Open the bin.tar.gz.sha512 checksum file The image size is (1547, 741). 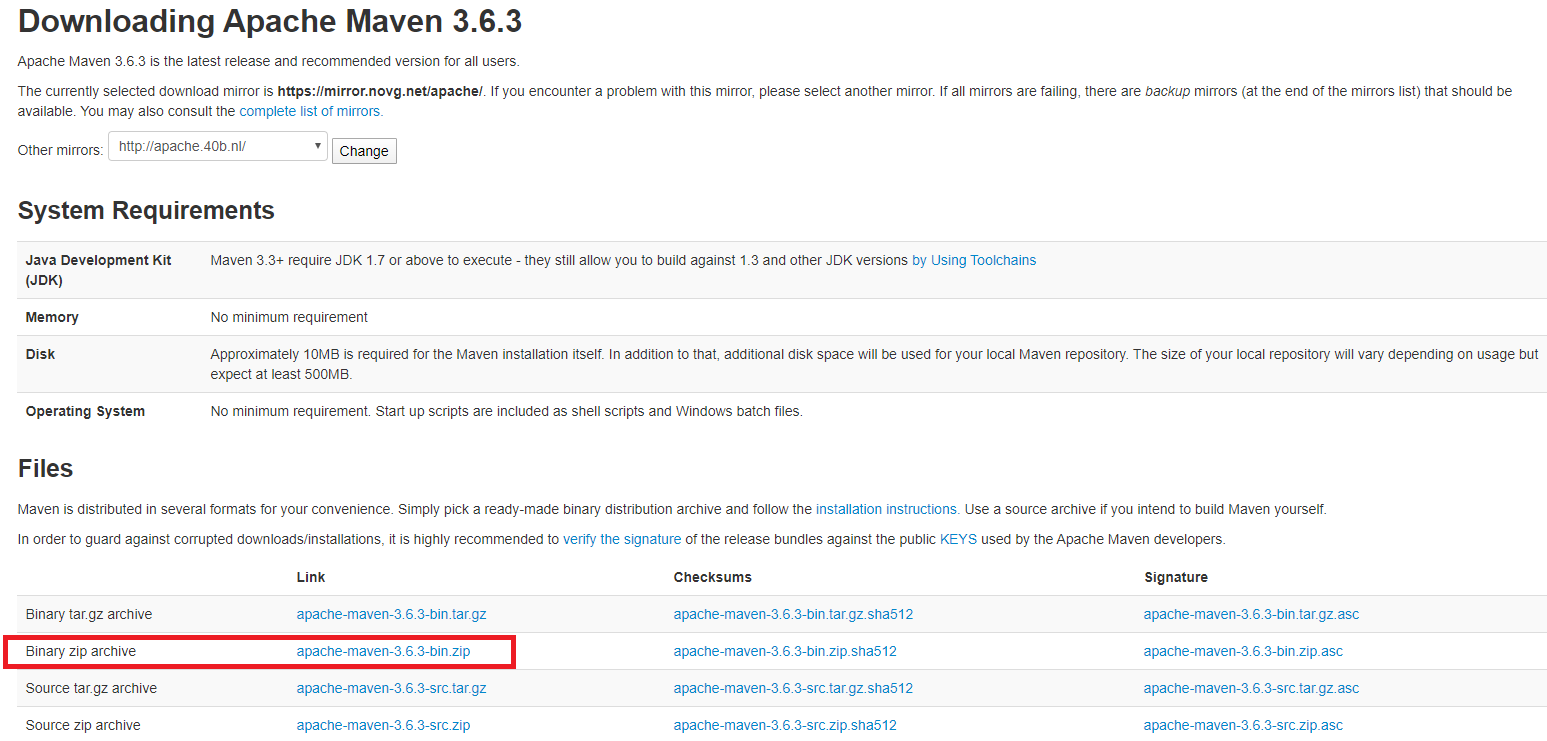pyautogui.click(x=793, y=614)
